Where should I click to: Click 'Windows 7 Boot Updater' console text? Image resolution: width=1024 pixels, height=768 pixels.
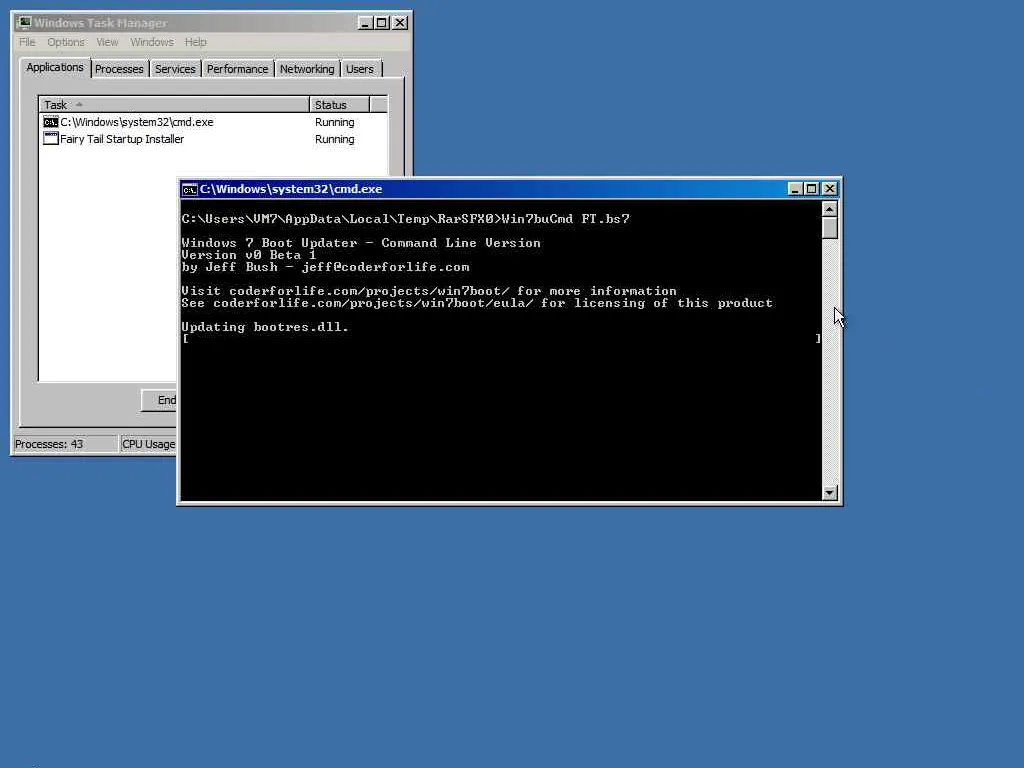tap(270, 243)
